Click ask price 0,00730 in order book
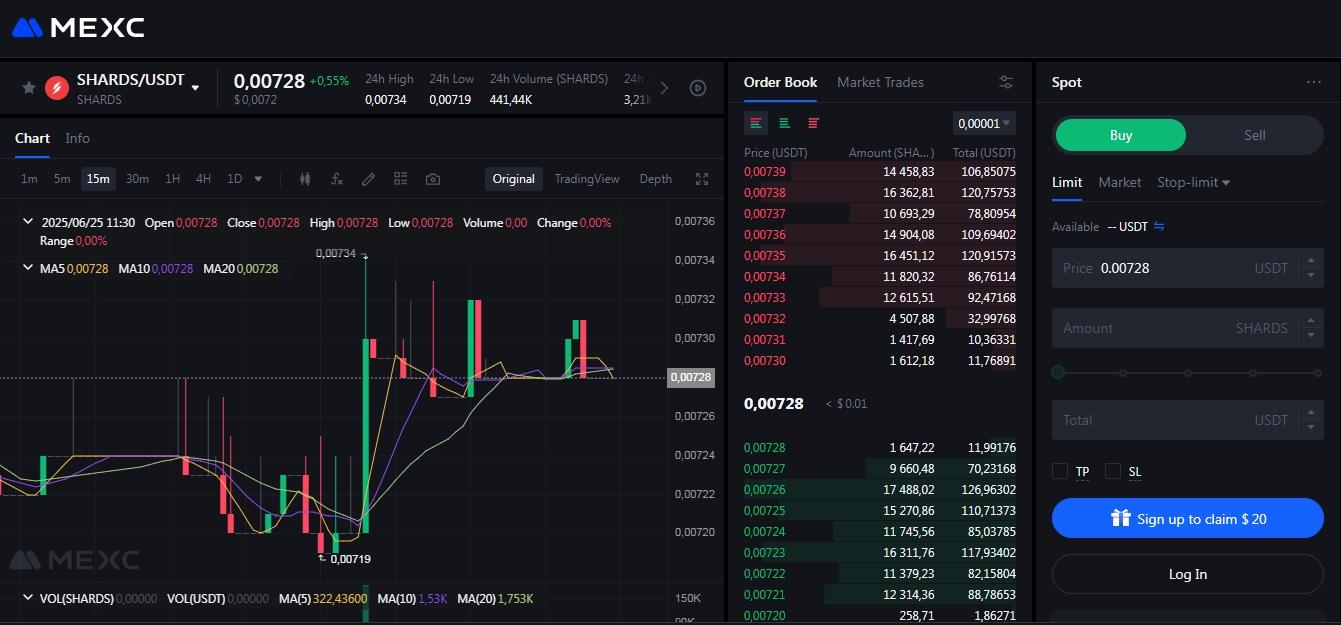Viewport: 1341px width, 625px height. point(765,361)
